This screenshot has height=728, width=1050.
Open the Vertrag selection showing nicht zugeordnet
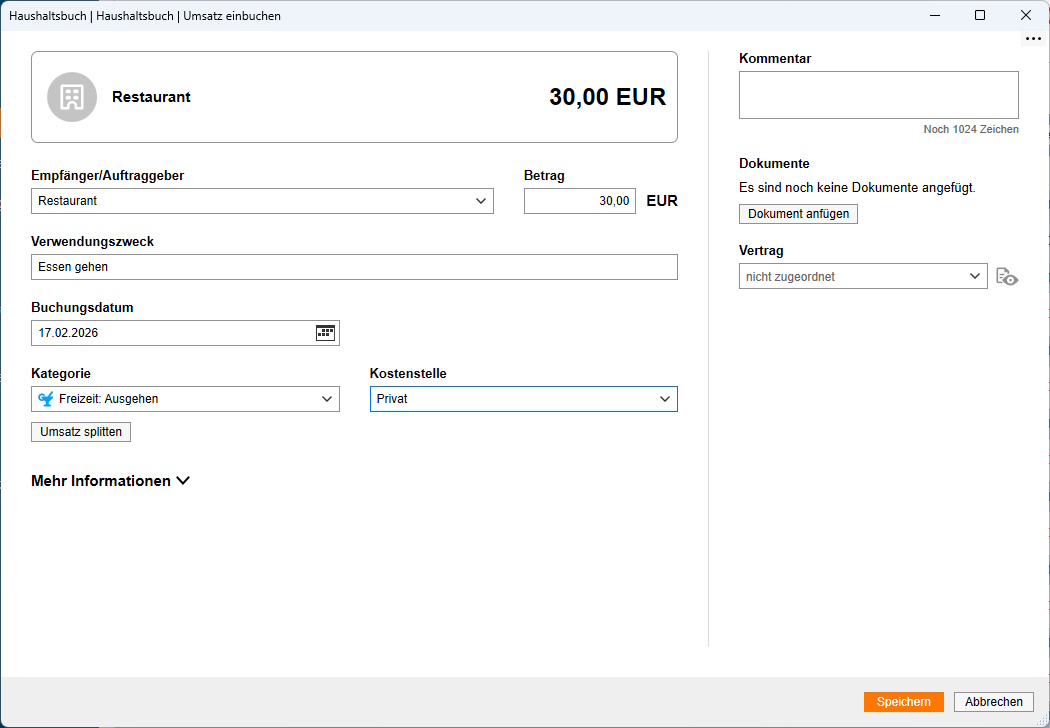860,275
